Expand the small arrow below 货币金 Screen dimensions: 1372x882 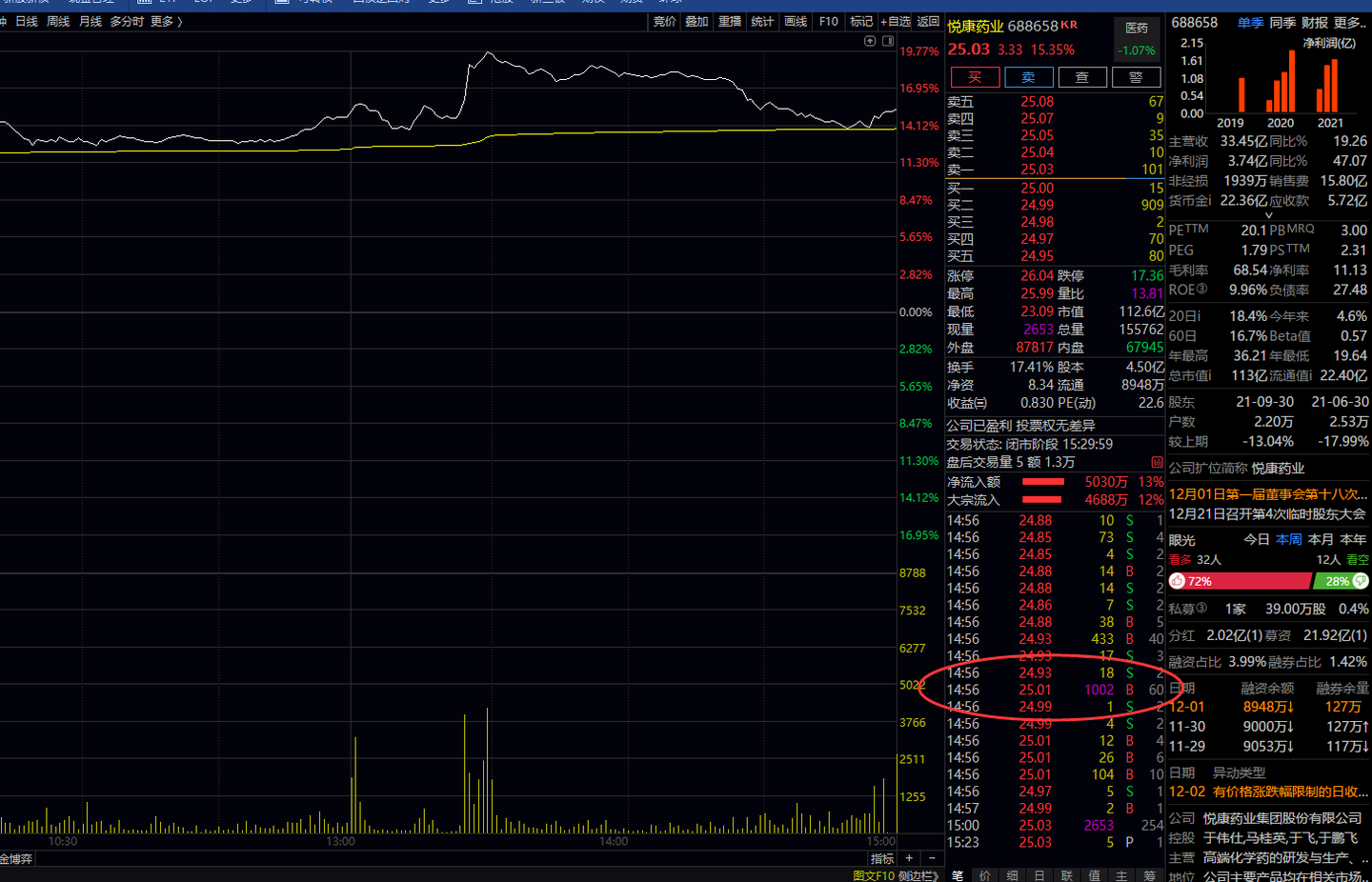point(1268,215)
